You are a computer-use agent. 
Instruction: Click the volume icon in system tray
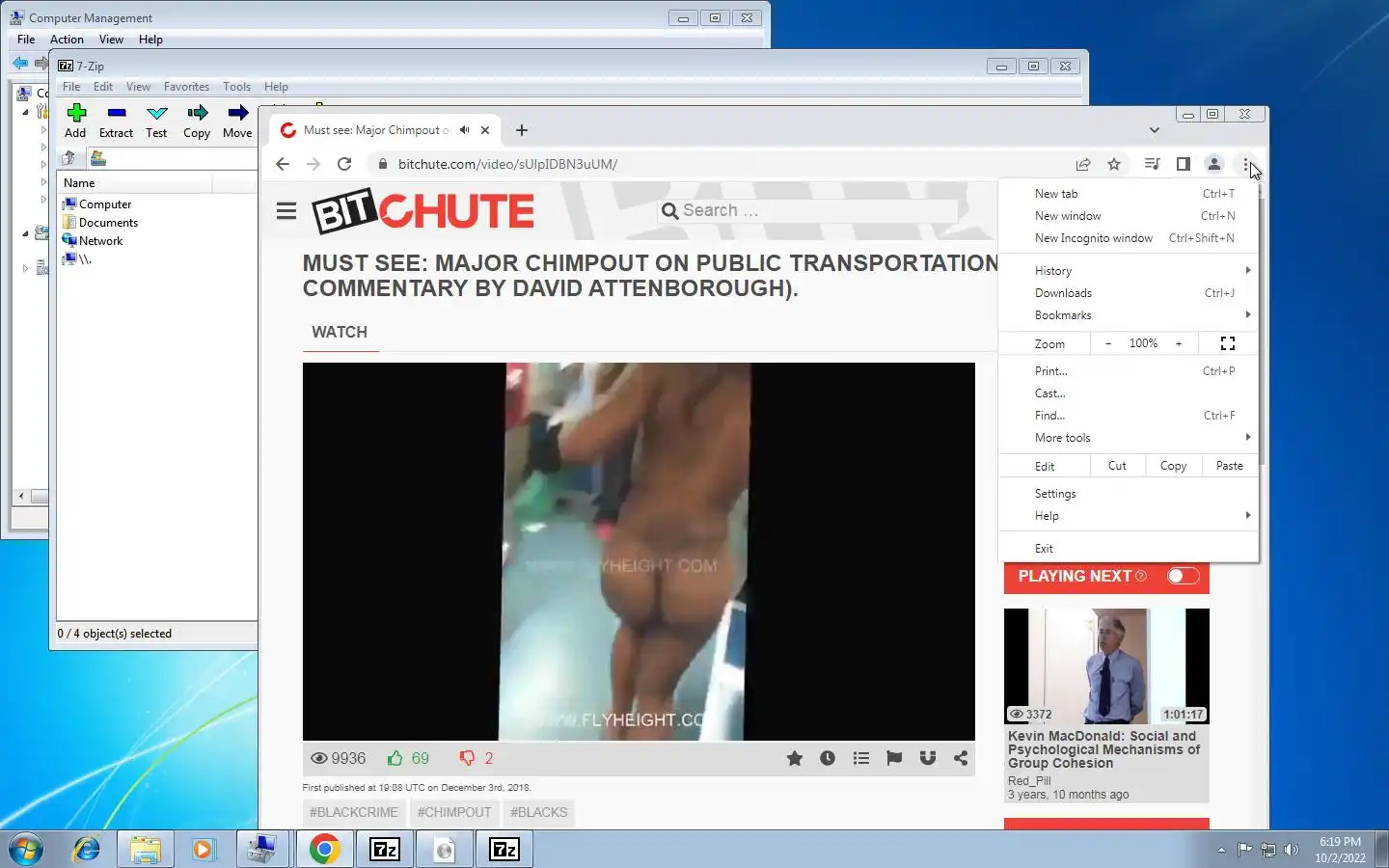click(1292, 850)
